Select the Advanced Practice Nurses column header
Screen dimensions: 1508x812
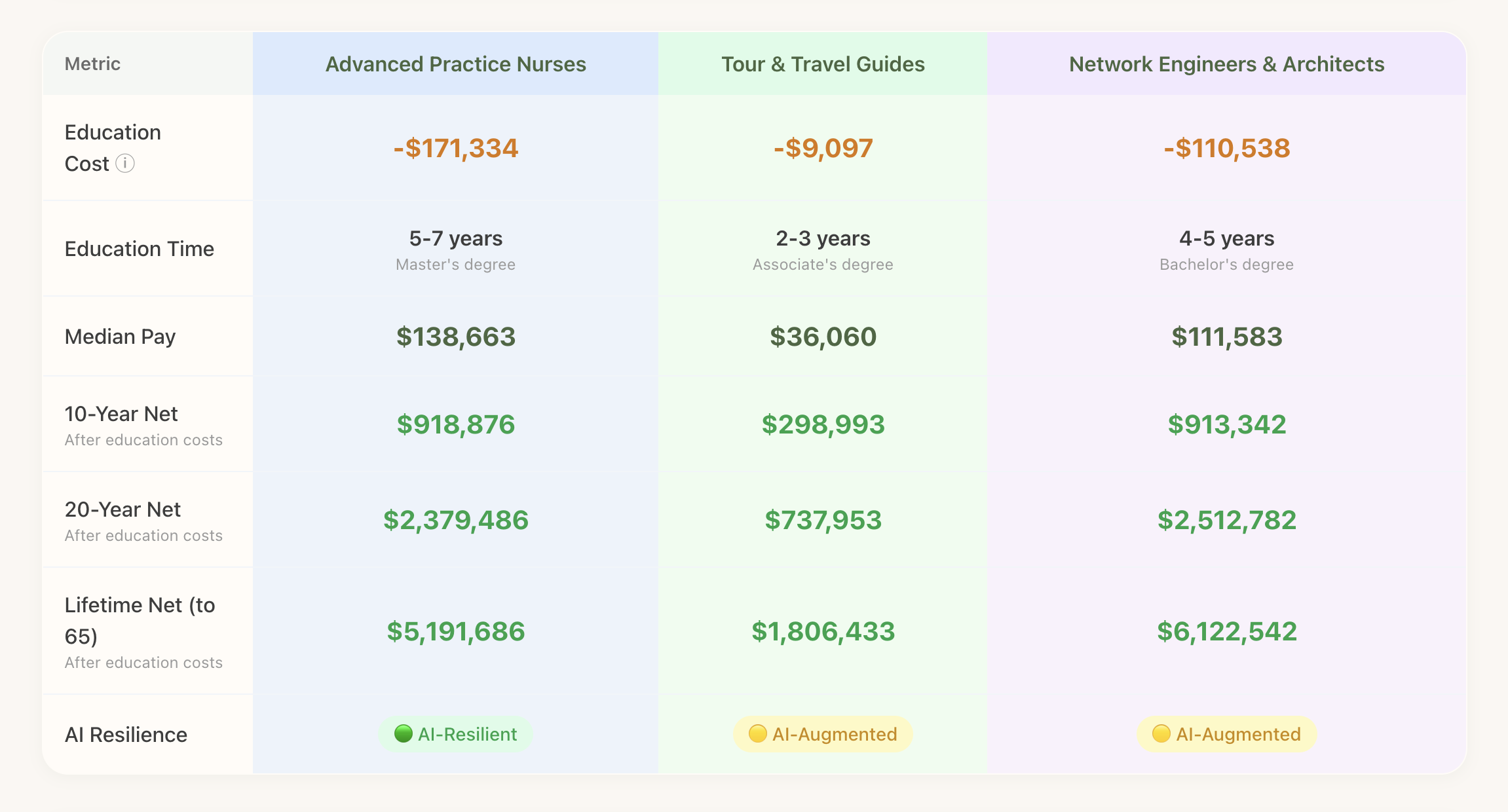pos(455,64)
